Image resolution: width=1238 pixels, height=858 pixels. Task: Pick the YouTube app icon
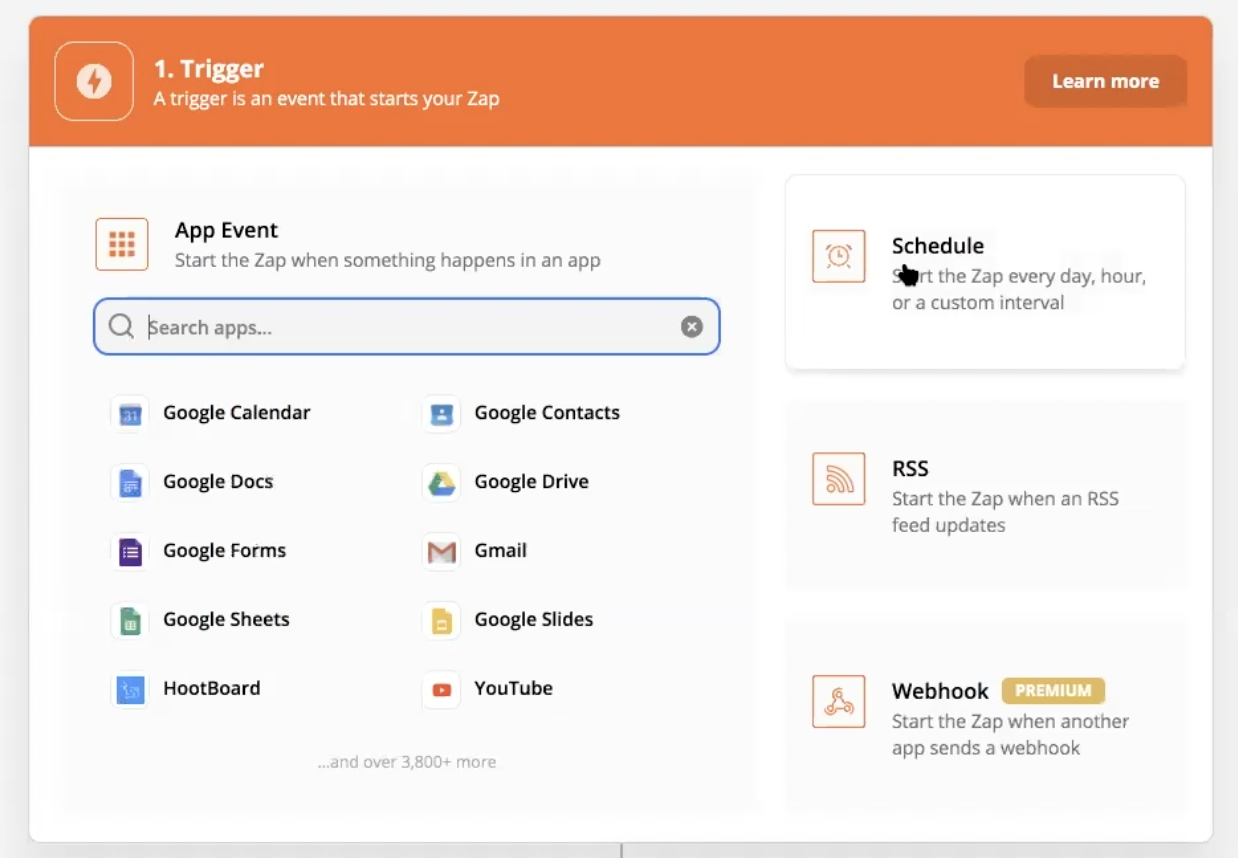tap(441, 689)
